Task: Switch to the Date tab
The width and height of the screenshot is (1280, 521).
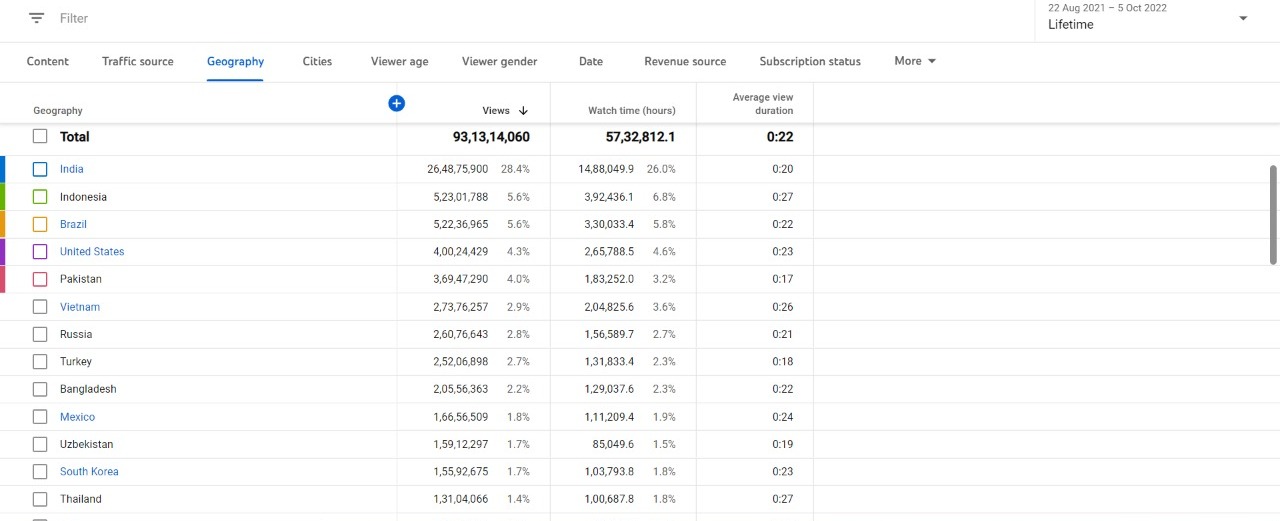Action: [x=591, y=61]
